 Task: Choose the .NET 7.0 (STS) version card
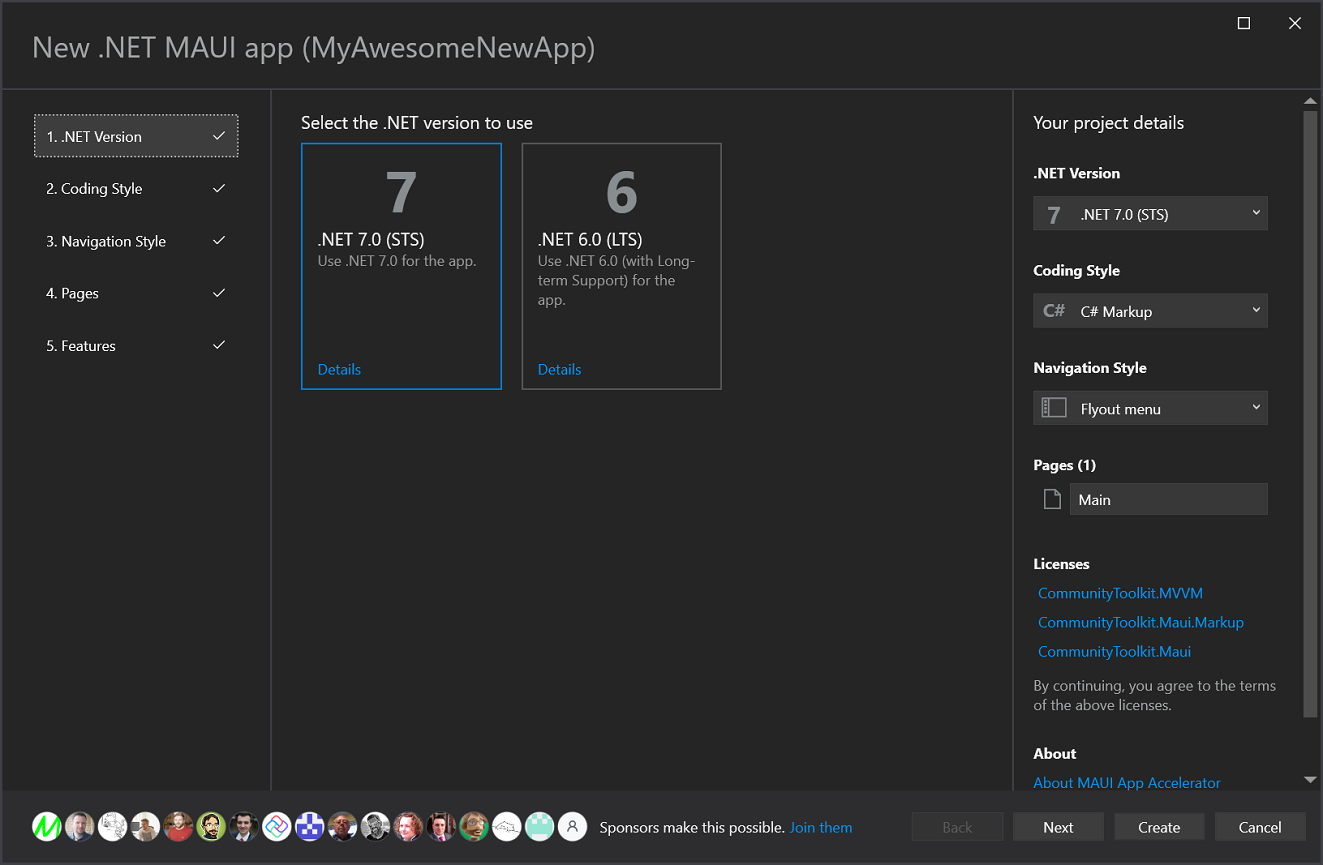tap(401, 266)
